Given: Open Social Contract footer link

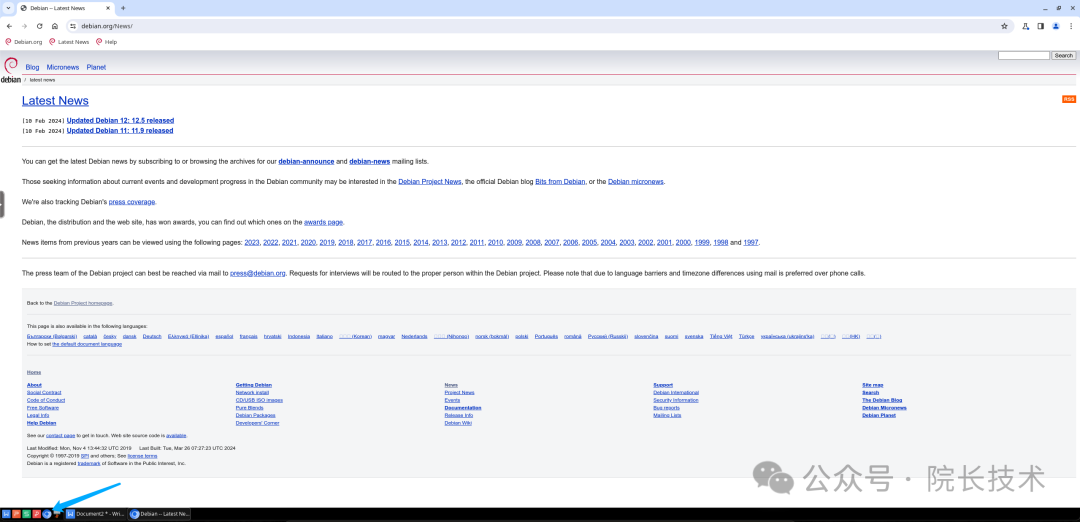Looking at the screenshot, I should point(44,393).
